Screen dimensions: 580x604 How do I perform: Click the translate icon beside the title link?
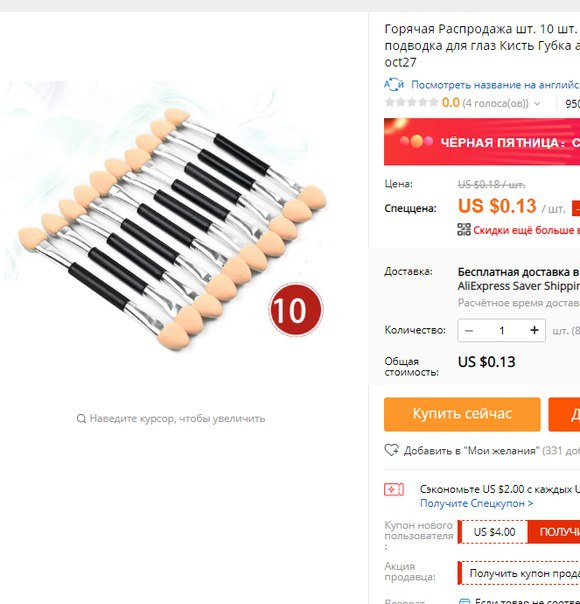[x=394, y=84]
